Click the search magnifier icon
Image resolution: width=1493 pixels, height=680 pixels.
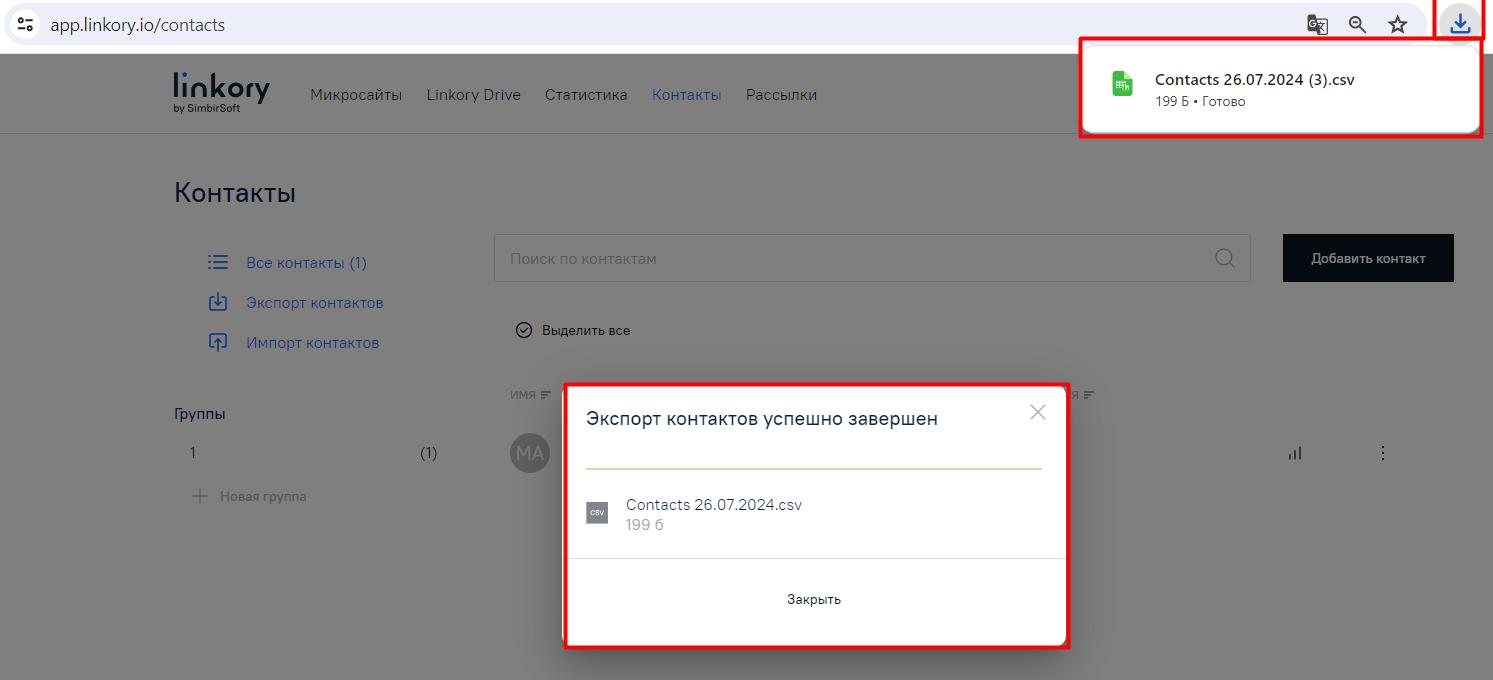(1224, 258)
